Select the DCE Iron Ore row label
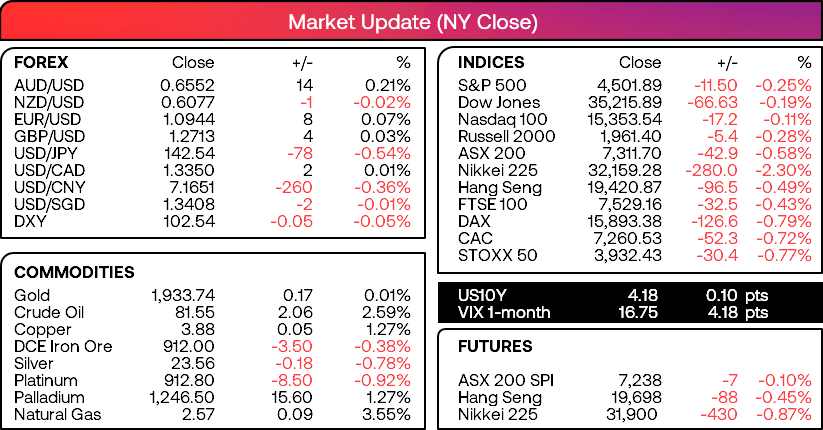Viewport: 823px width, 430px height. click(63, 347)
